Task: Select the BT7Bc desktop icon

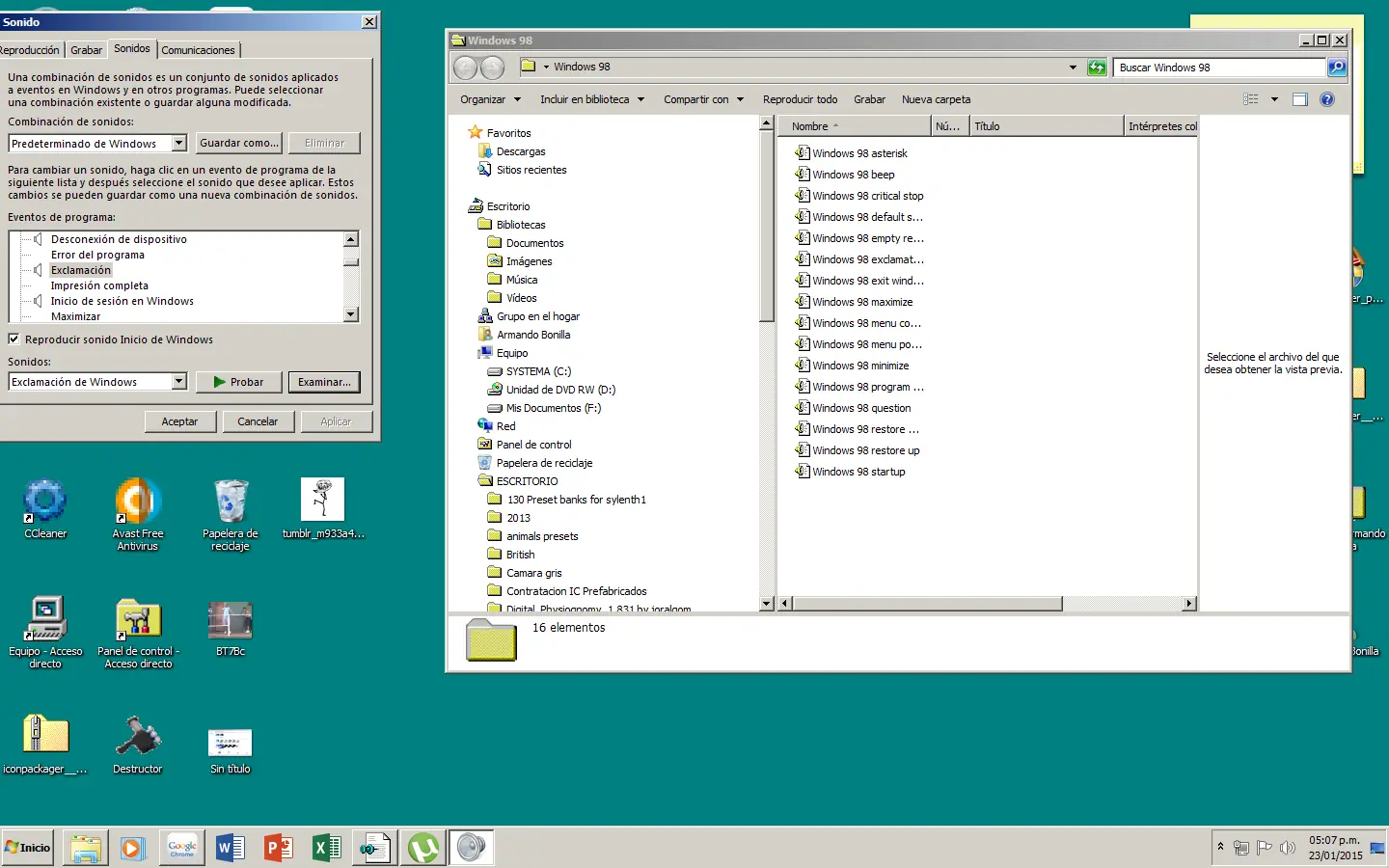Action: point(231,627)
